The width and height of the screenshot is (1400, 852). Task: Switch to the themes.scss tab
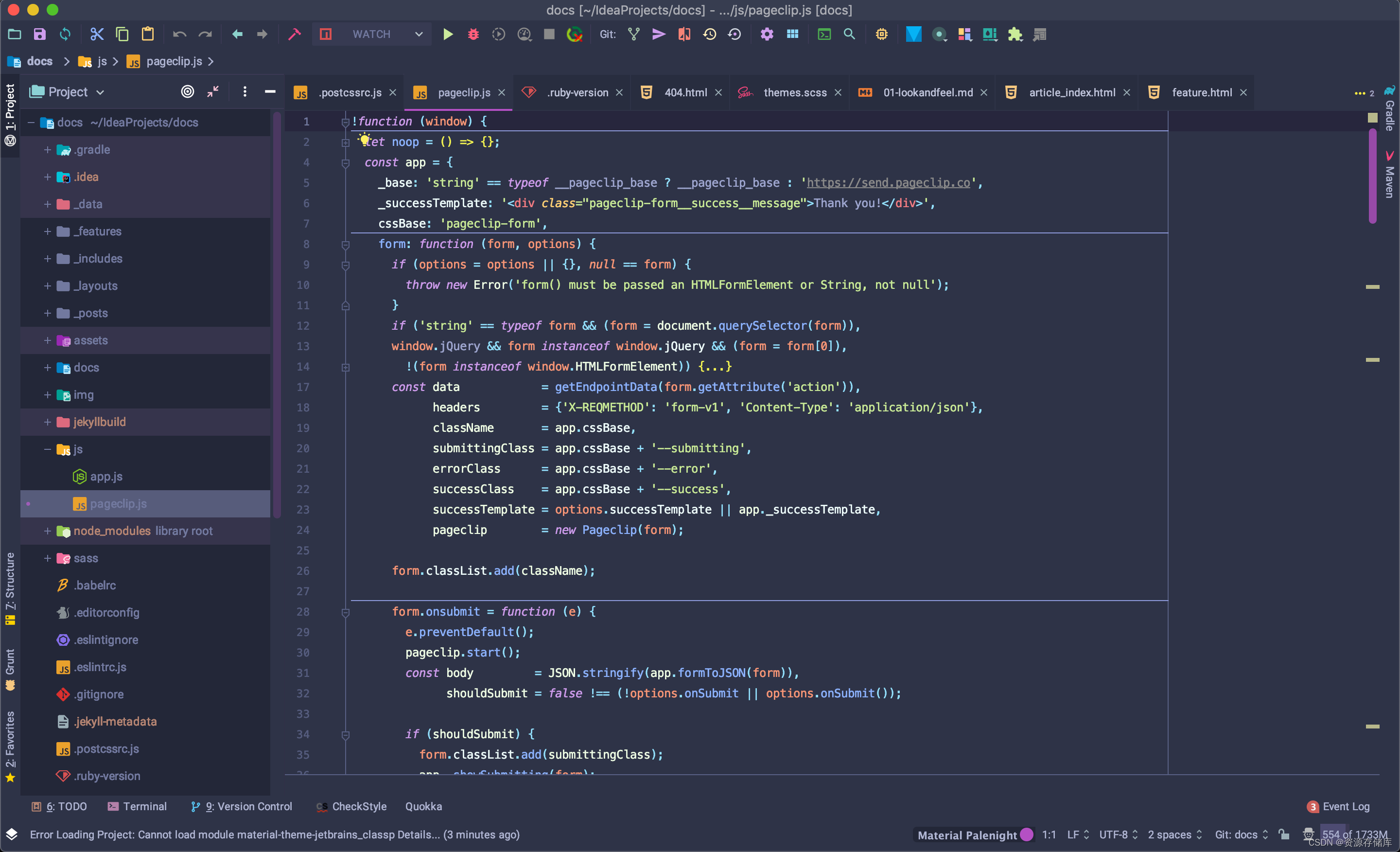pos(794,92)
